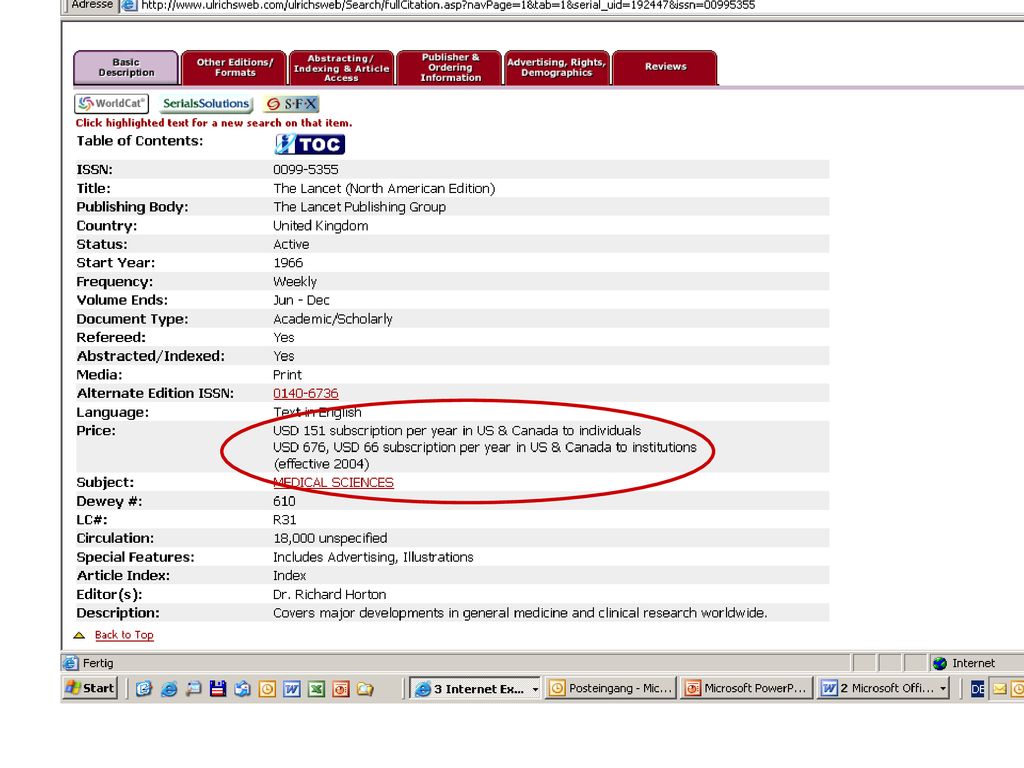This screenshot has height=768, width=1024.
Task: Switch to Other Editions/Formats tab
Action: coord(234,67)
